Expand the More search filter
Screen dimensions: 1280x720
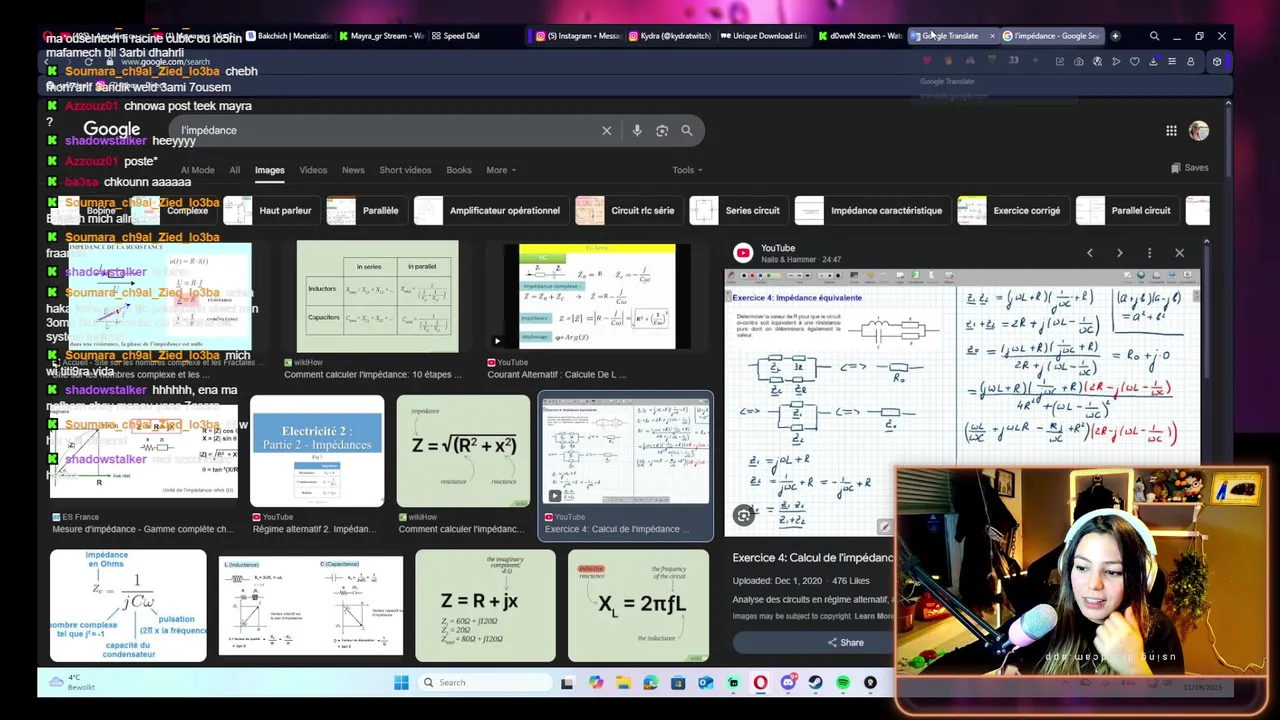pos(501,170)
